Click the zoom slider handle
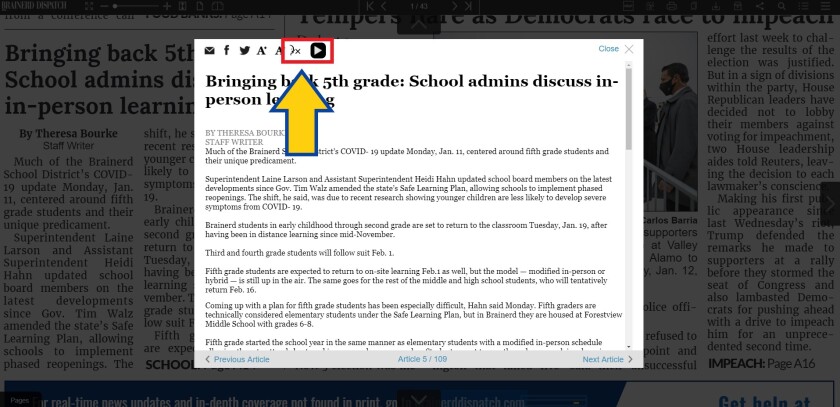 [x=115, y=6]
